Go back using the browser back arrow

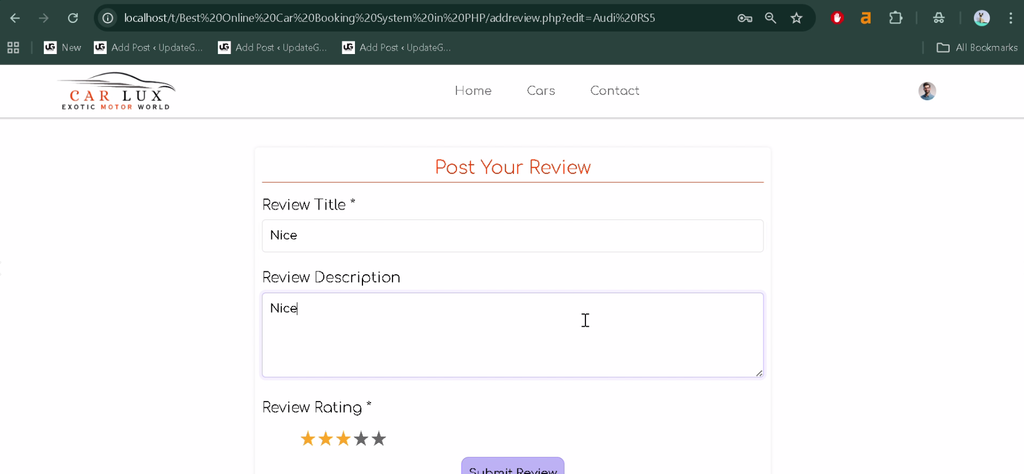(x=14, y=18)
